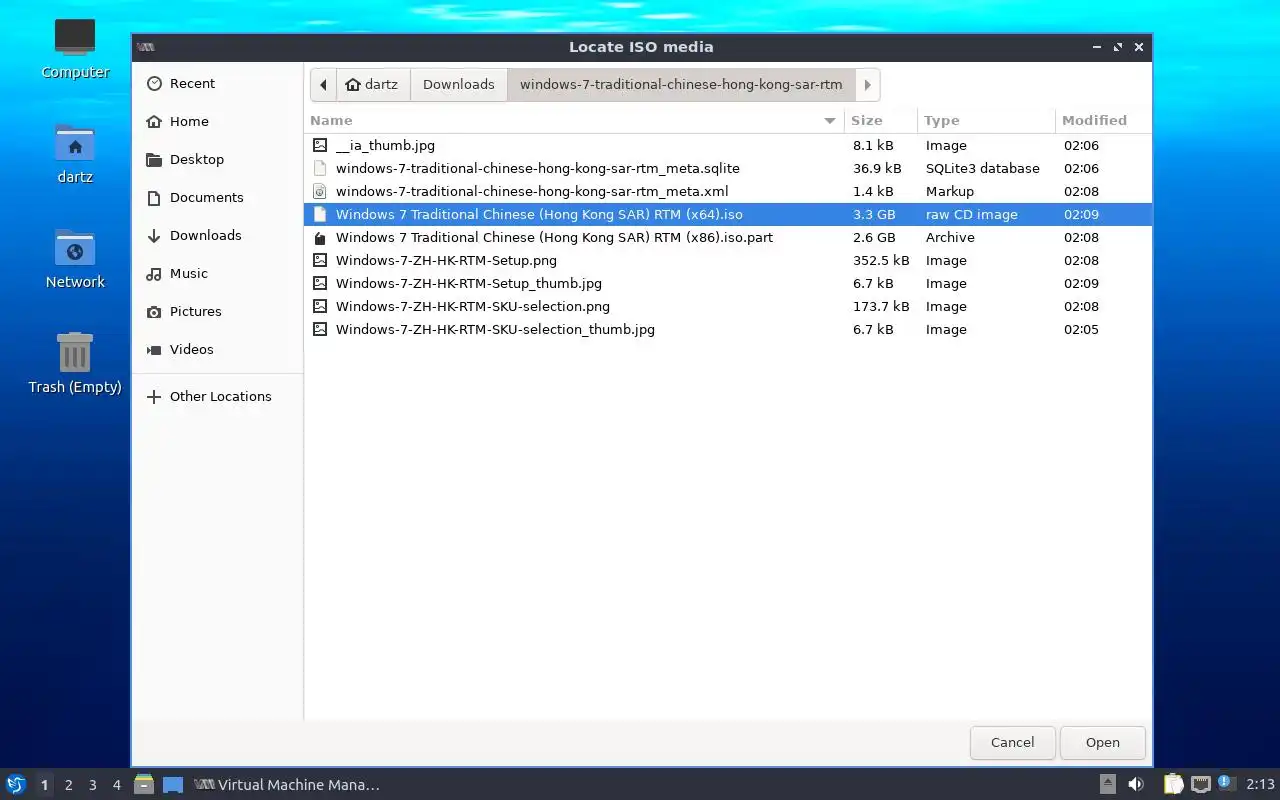
Task: Open the Lubuntu start menu
Action: [16, 785]
